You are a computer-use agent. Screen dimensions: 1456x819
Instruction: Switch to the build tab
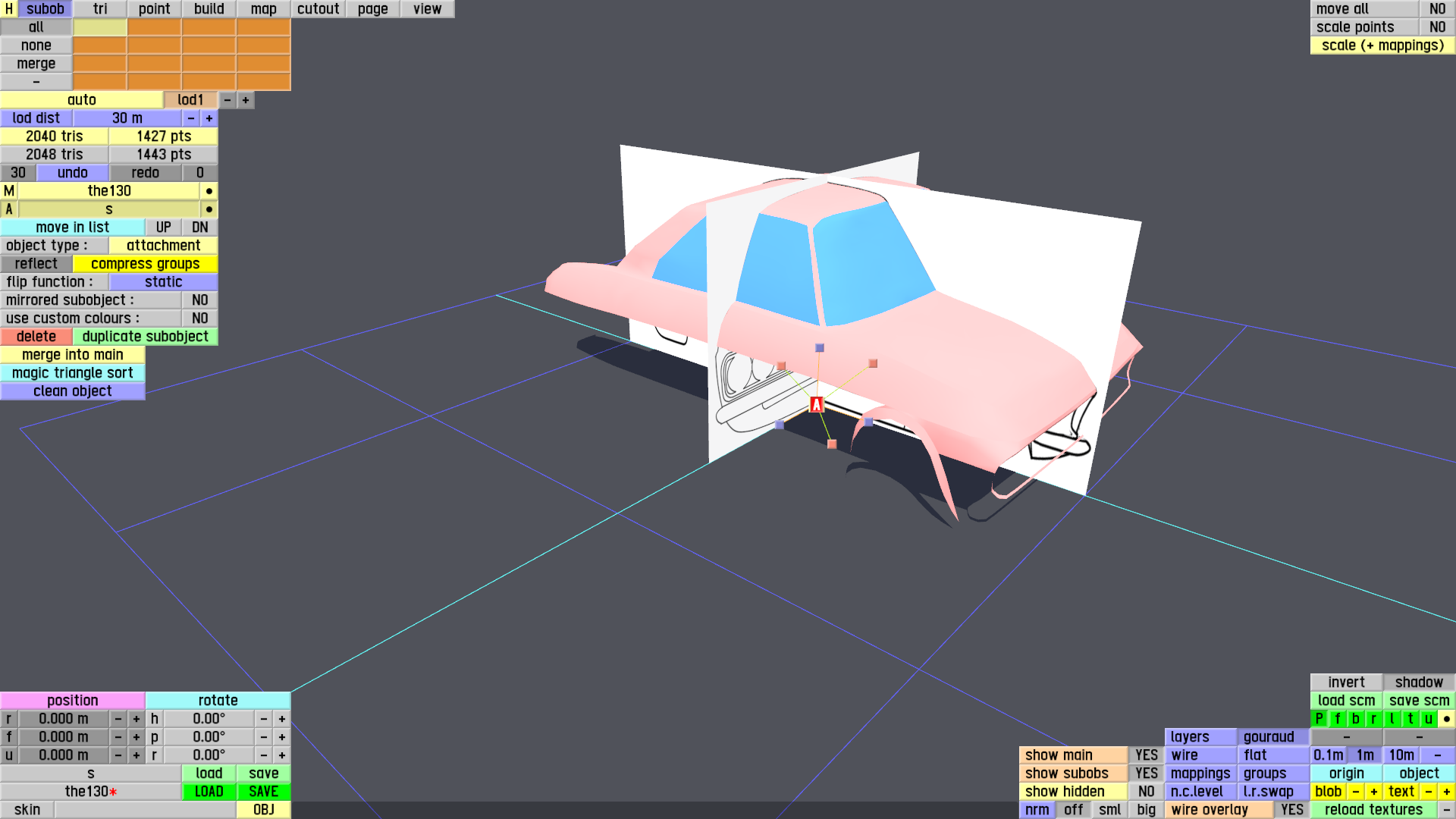tap(209, 9)
